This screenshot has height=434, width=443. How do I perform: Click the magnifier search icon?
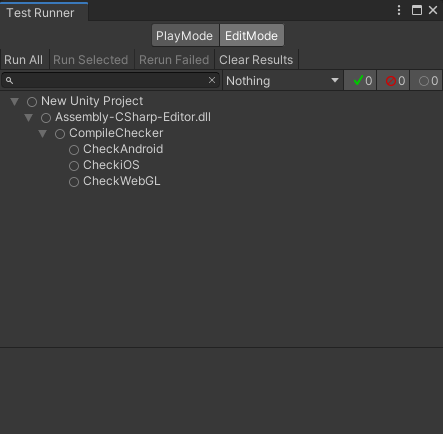9,80
